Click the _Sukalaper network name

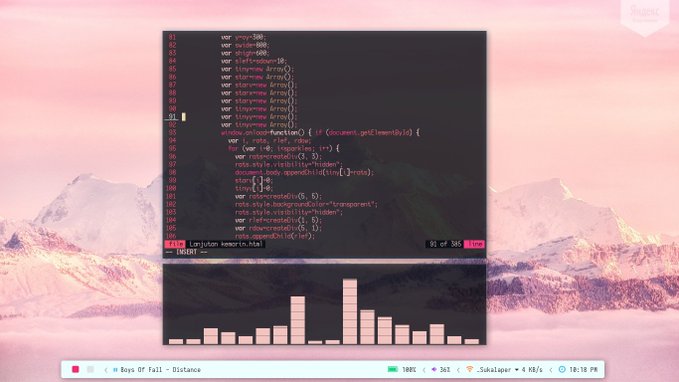tap(494, 369)
